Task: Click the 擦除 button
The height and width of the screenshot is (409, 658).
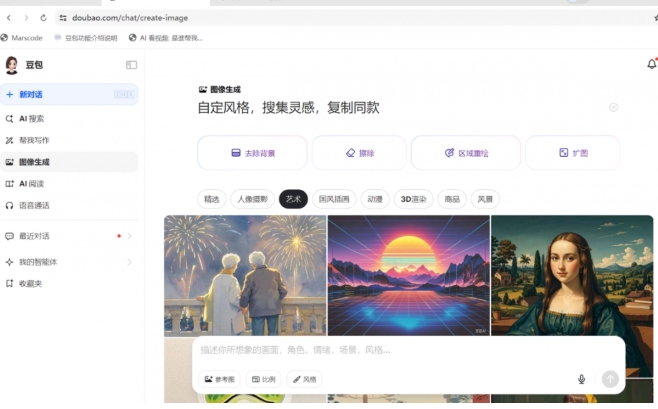Action: 359,153
